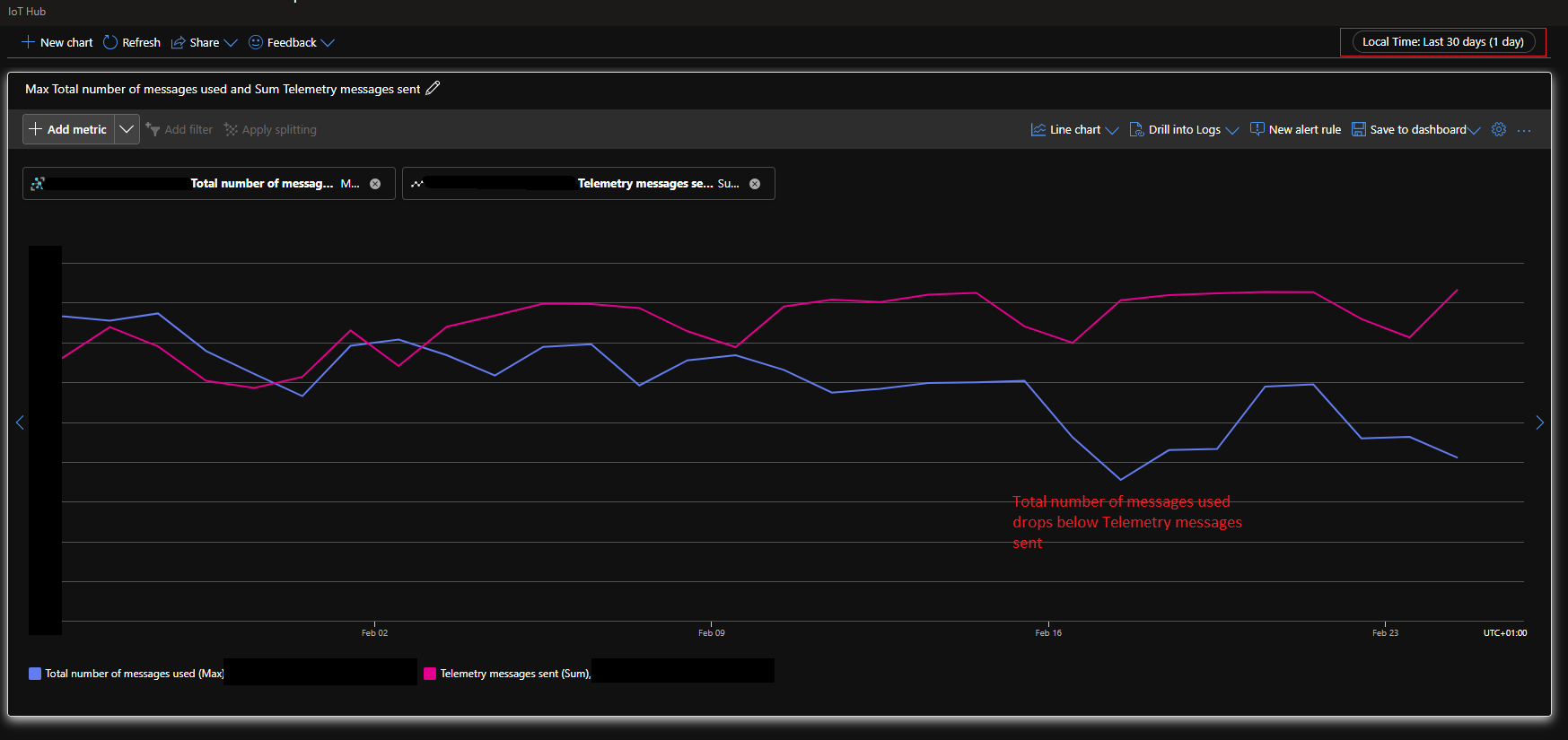Click the Refresh label
Image resolution: width=1568 pixels, height=740 pixels.
tap(141, 42)
